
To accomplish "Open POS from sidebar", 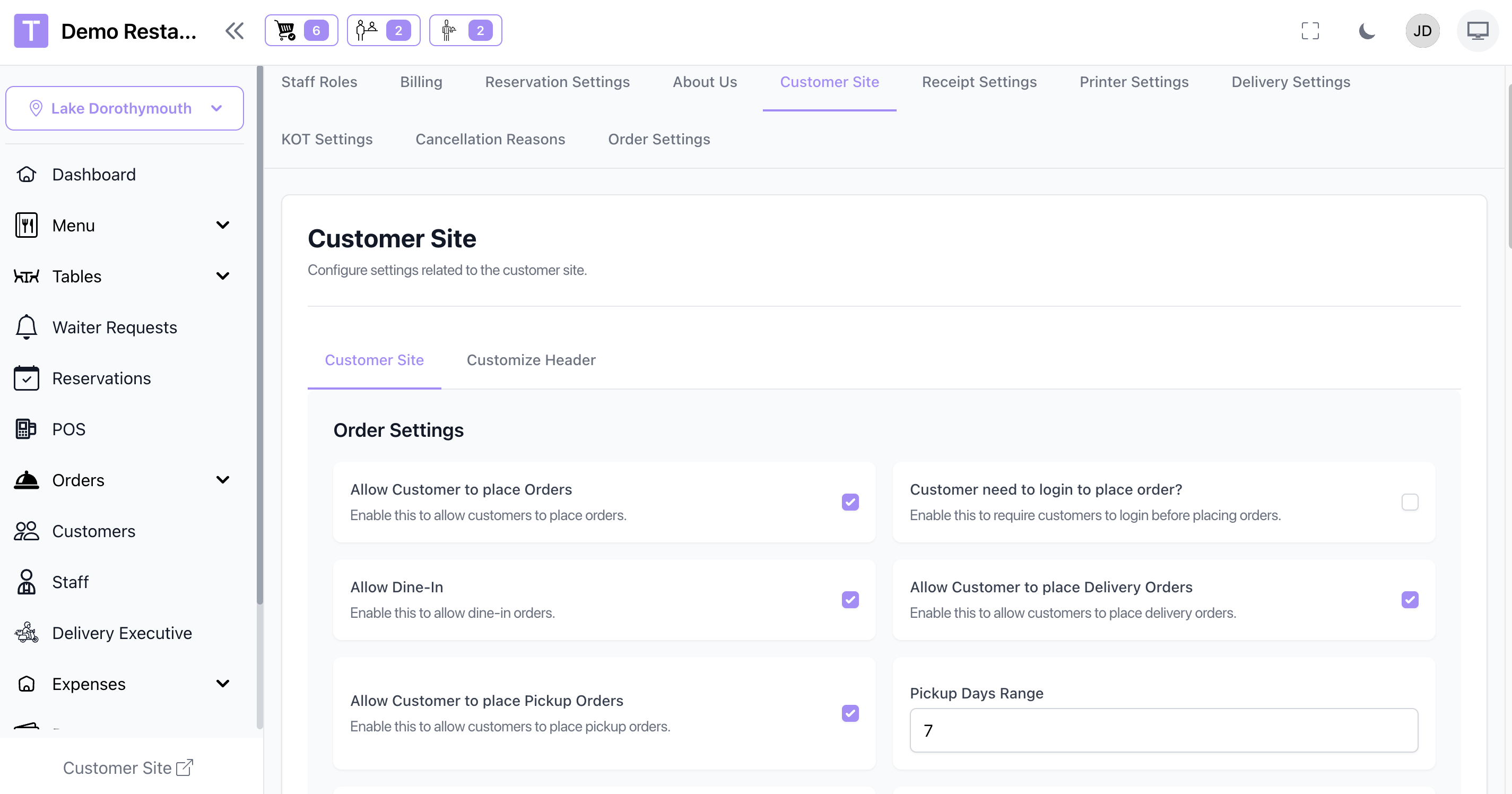I will pyautogui.click(x=68, y=429).
